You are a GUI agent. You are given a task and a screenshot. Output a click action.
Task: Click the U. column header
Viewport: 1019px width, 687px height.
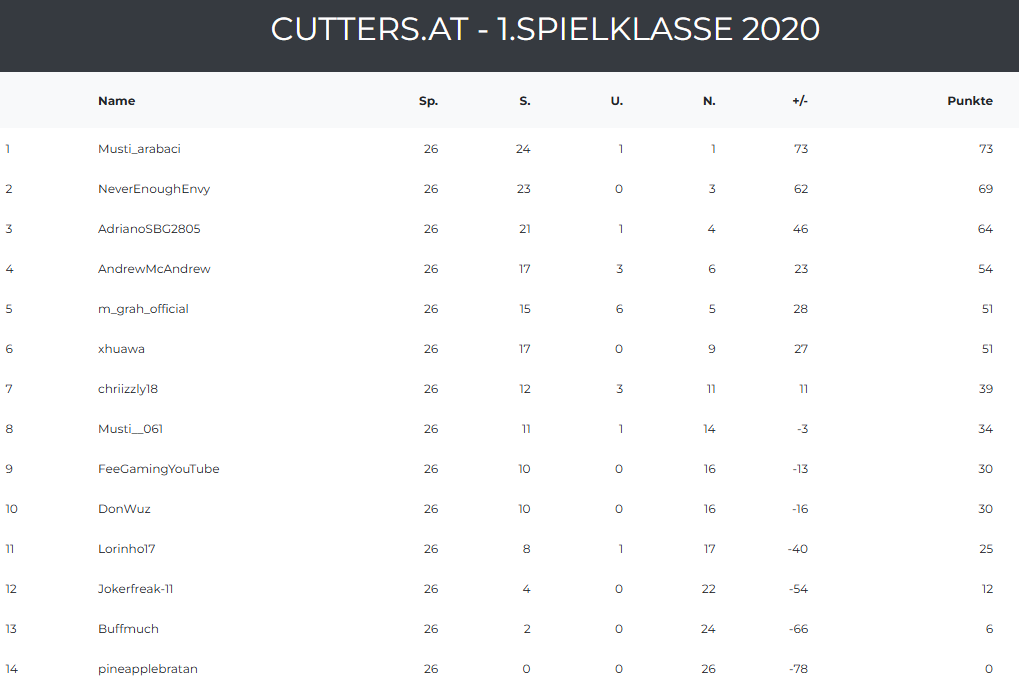tap(616, 101)
